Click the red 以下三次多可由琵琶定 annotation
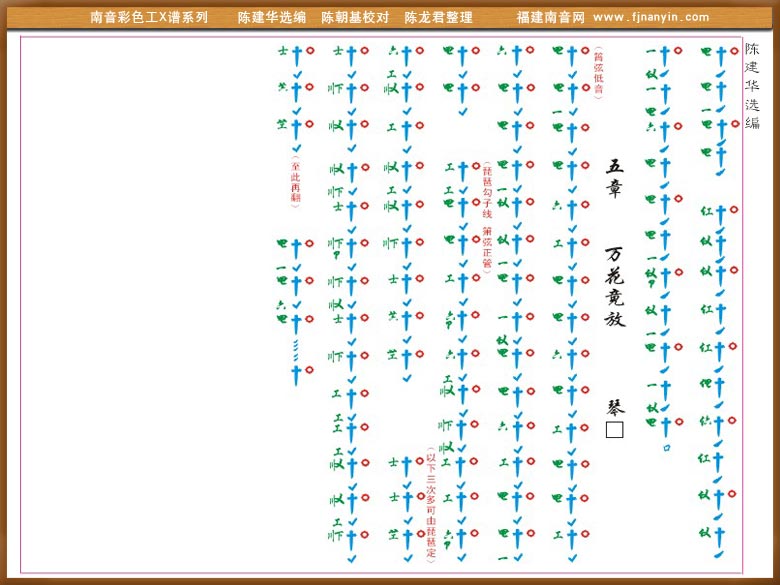Screen dimensions: 780x585 coord(431,505)
